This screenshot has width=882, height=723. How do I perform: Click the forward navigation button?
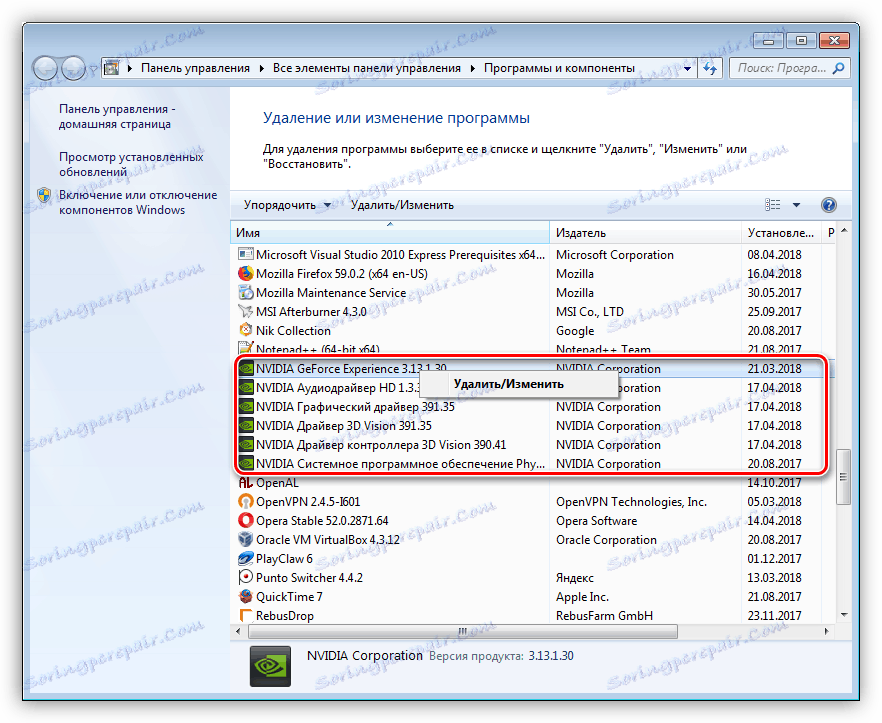pos(73,69)
